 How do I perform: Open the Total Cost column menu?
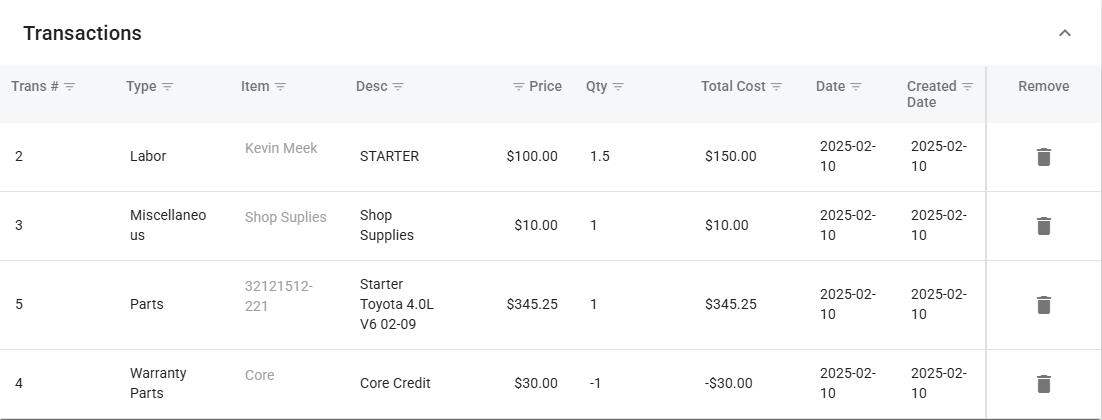[776, 87]
